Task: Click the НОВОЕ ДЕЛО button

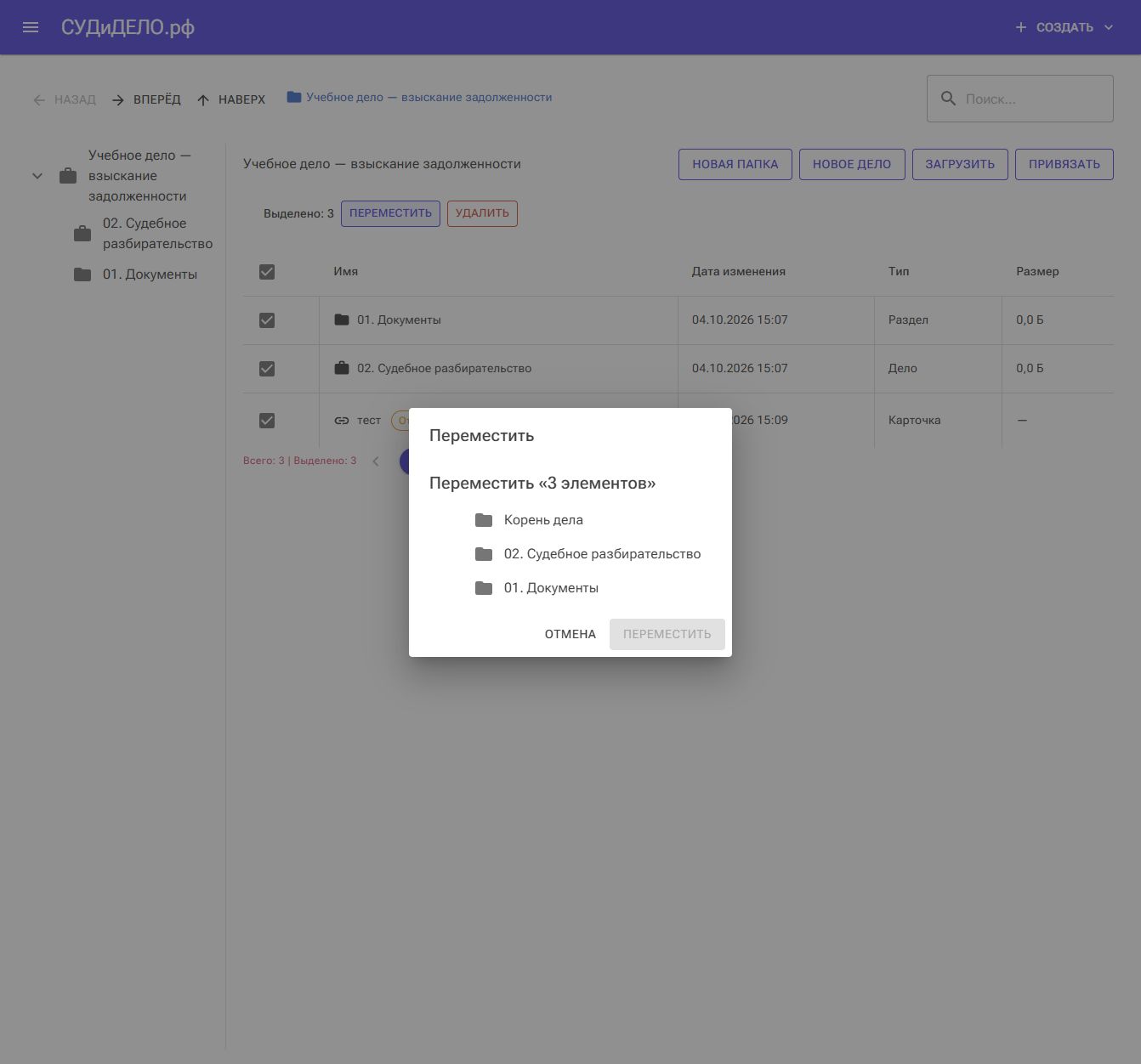Action: pos(852,164)
